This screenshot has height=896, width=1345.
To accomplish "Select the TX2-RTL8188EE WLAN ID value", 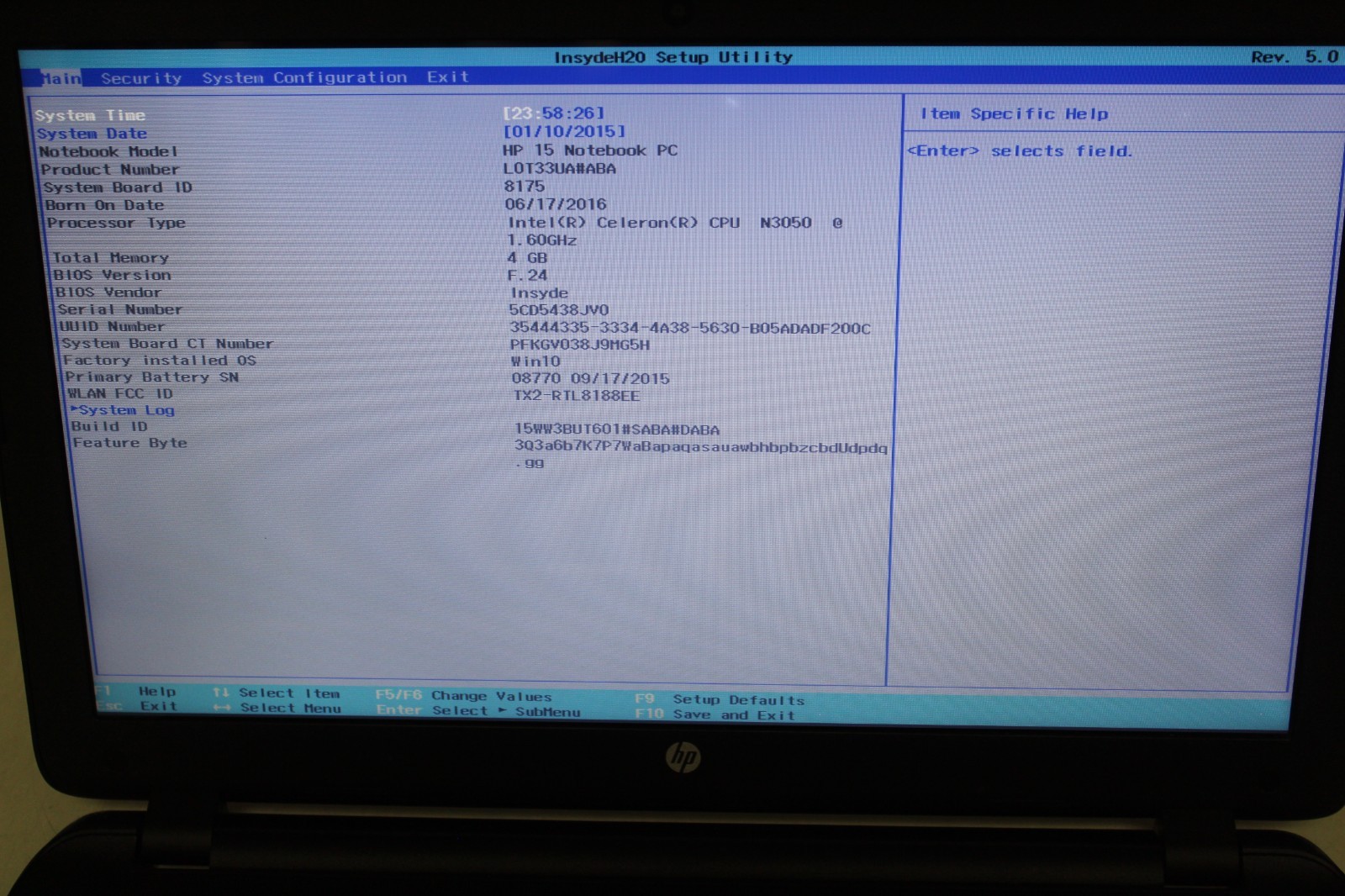I will (x=577, y=395).
